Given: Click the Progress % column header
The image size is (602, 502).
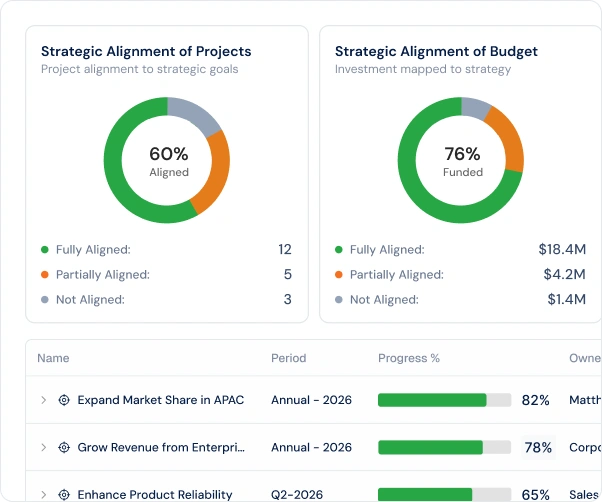Looking at the screenshot, I should [x=409, y=358].
